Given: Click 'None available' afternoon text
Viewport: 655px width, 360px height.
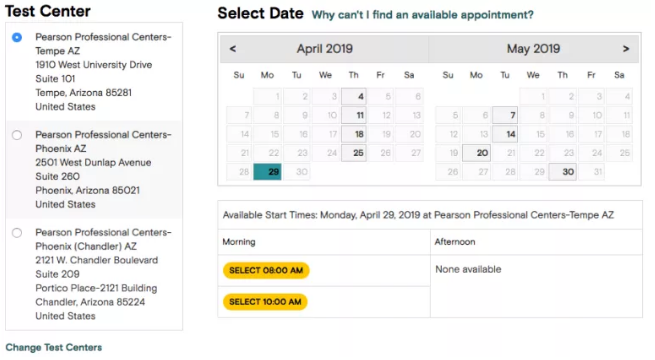Looking at the screenshot, I should coord(468,269).
